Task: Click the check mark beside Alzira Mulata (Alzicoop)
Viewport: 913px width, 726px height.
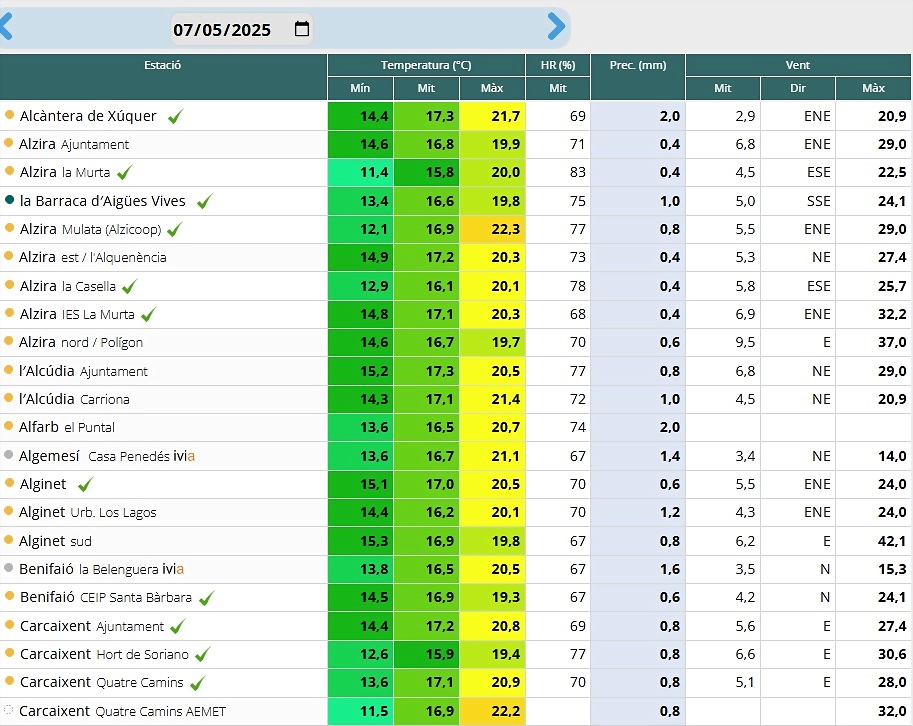Action: [x=175, y=229]
